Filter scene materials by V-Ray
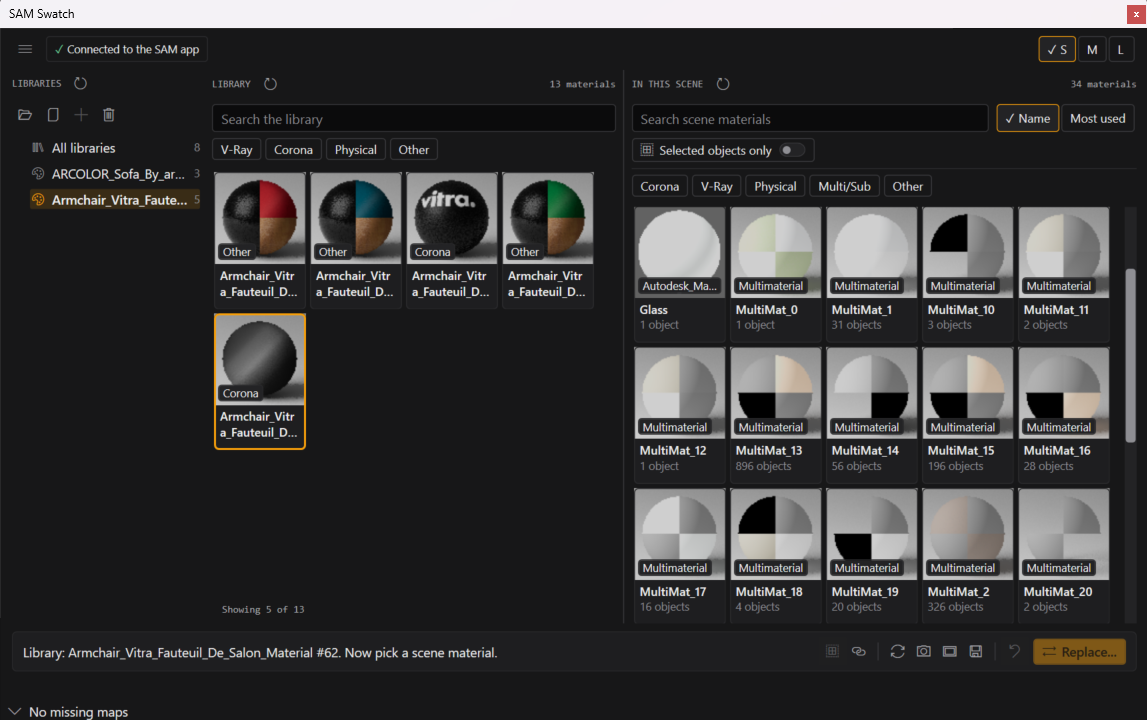1147x720 pixels. tap(717, 187)
